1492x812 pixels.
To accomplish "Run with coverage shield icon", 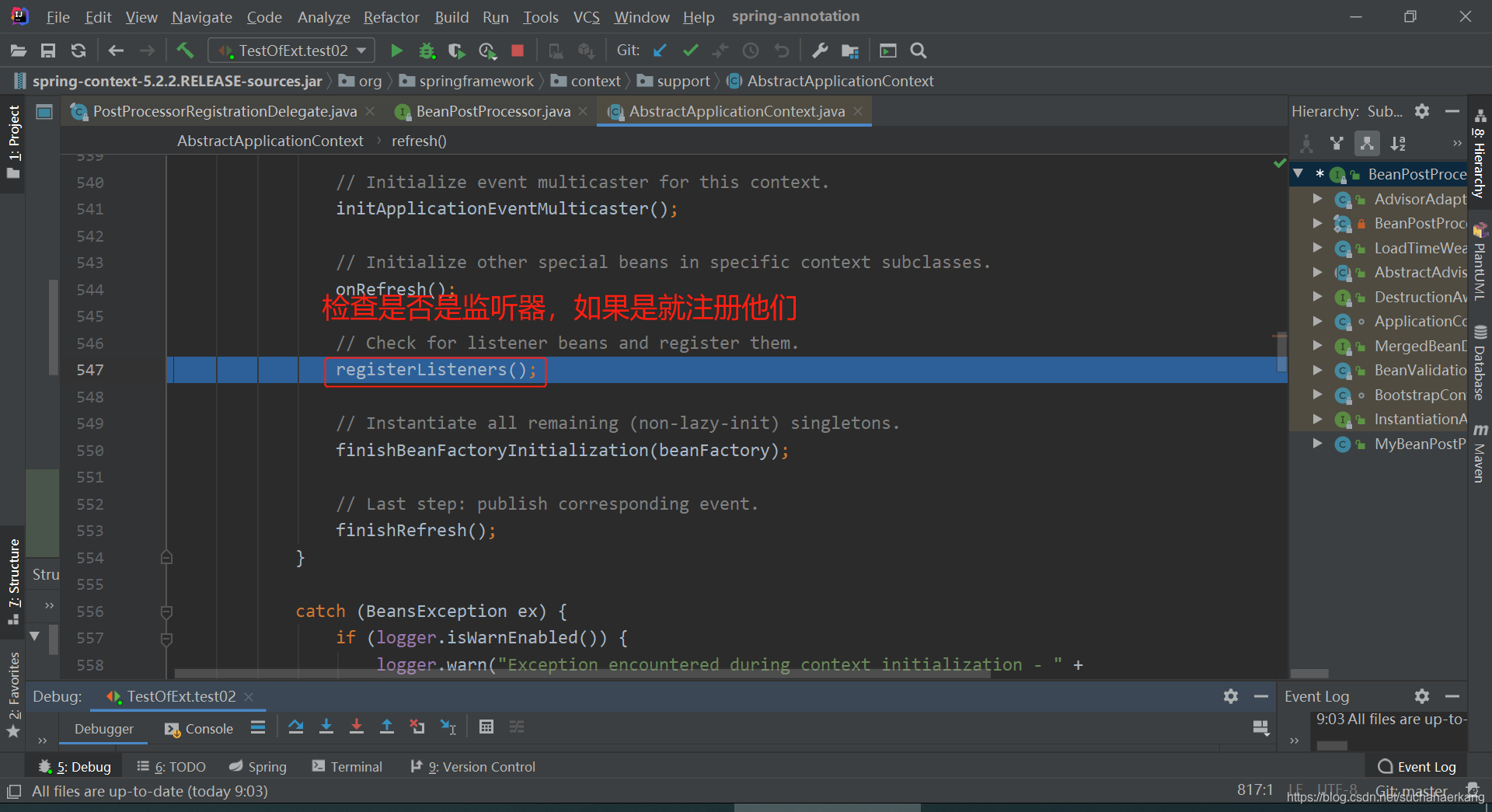I will 457,51.
